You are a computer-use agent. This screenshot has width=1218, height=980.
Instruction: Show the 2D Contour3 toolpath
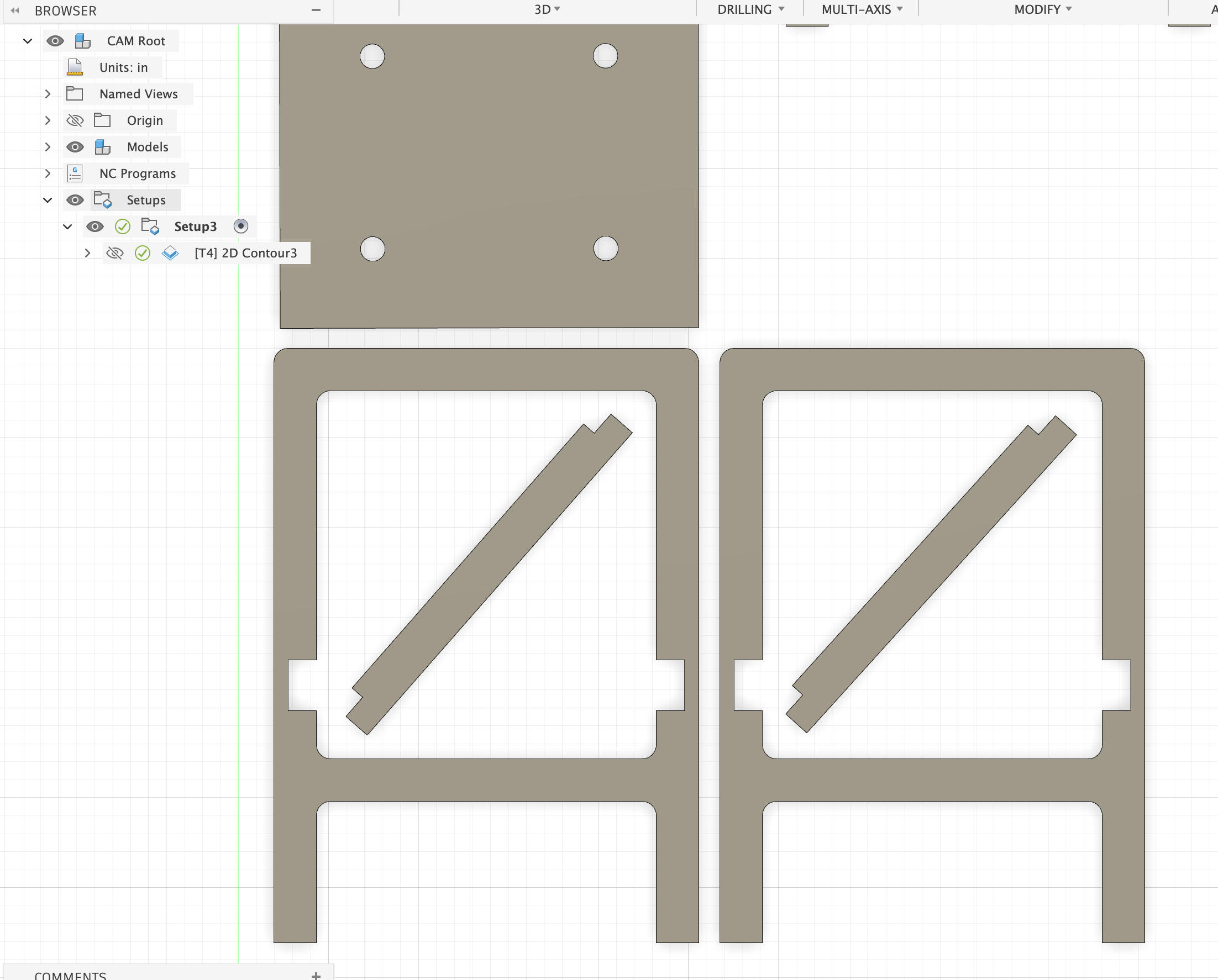point(115,253)
